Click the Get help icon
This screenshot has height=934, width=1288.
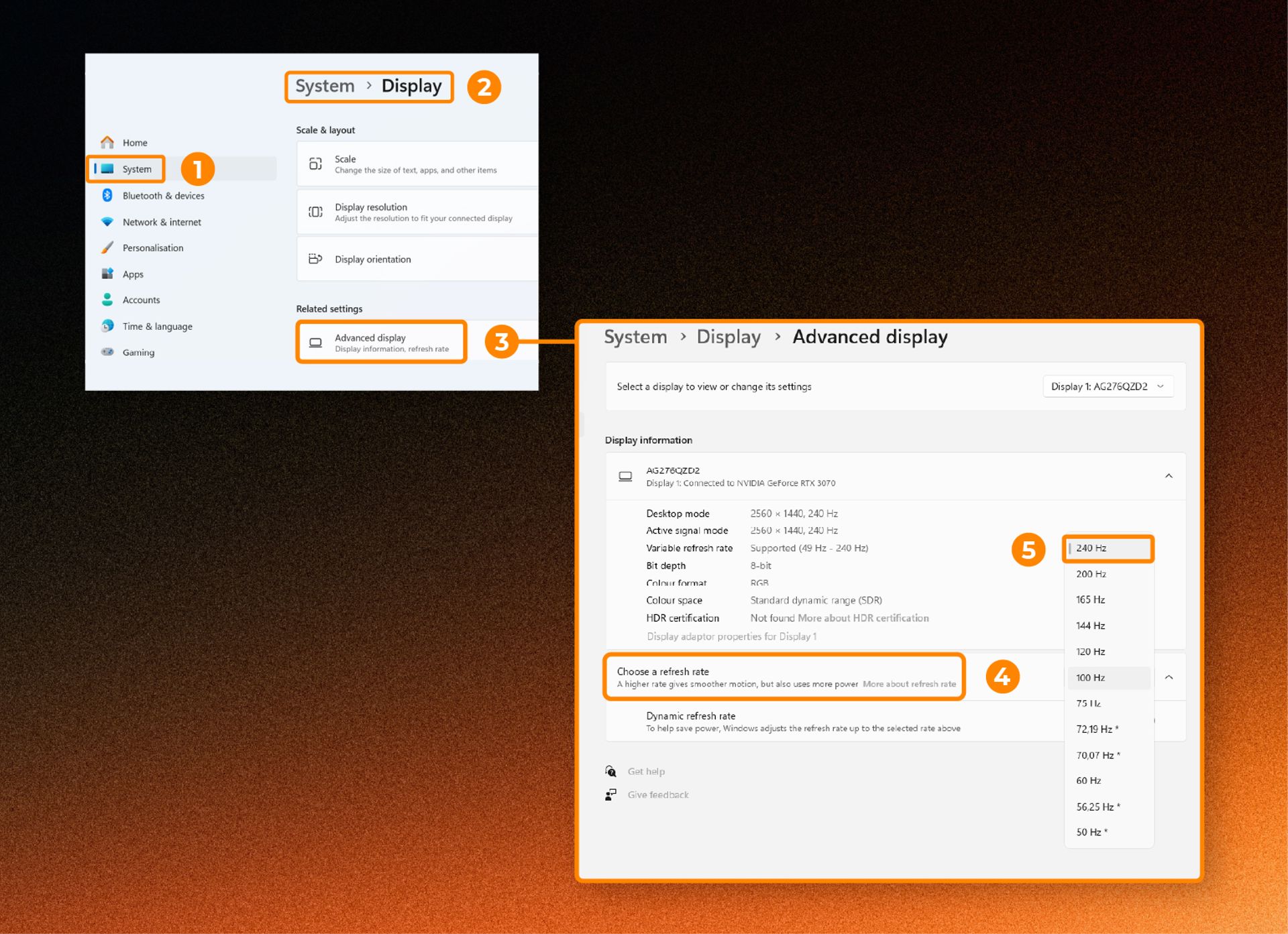[x=610, y=771]
